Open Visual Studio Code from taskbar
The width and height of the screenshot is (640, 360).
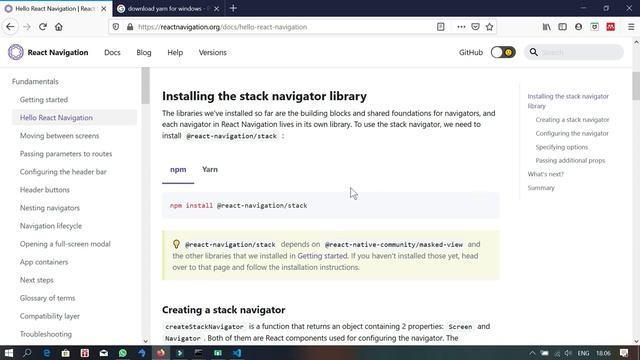tap(237, 353)
